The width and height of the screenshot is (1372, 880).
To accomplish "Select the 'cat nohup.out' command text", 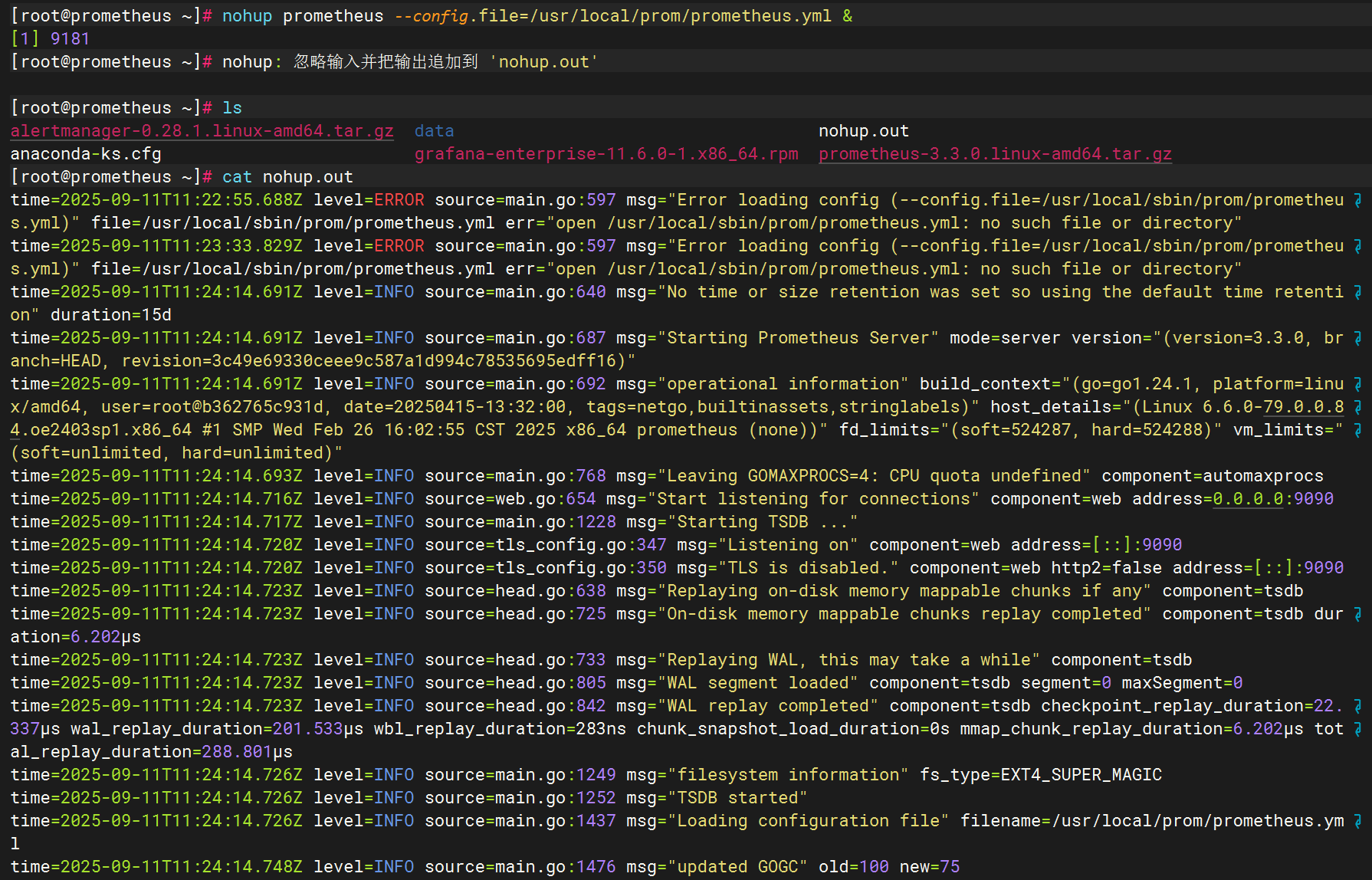I will point(287,177).
